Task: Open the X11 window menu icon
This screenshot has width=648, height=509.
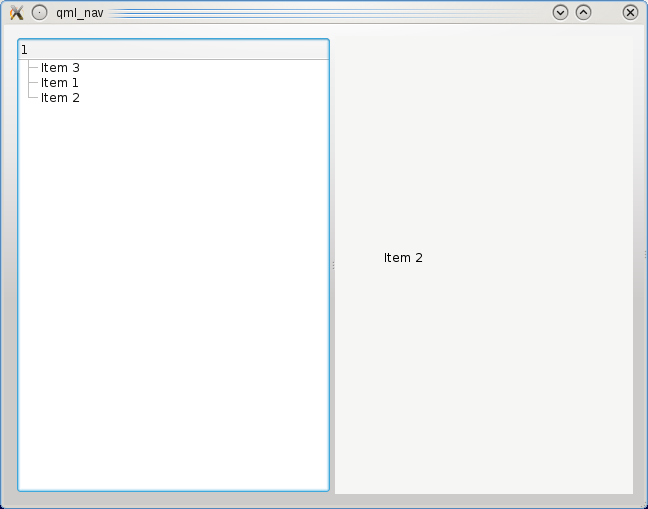Action: point(16,13)
